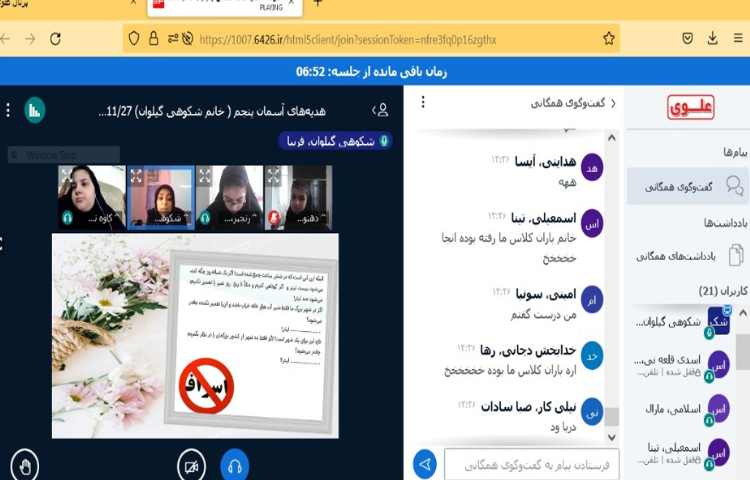This screenshot has width=750, height=480.
Task: Open the browser downloads arrow
Action: tap(712, 38)
